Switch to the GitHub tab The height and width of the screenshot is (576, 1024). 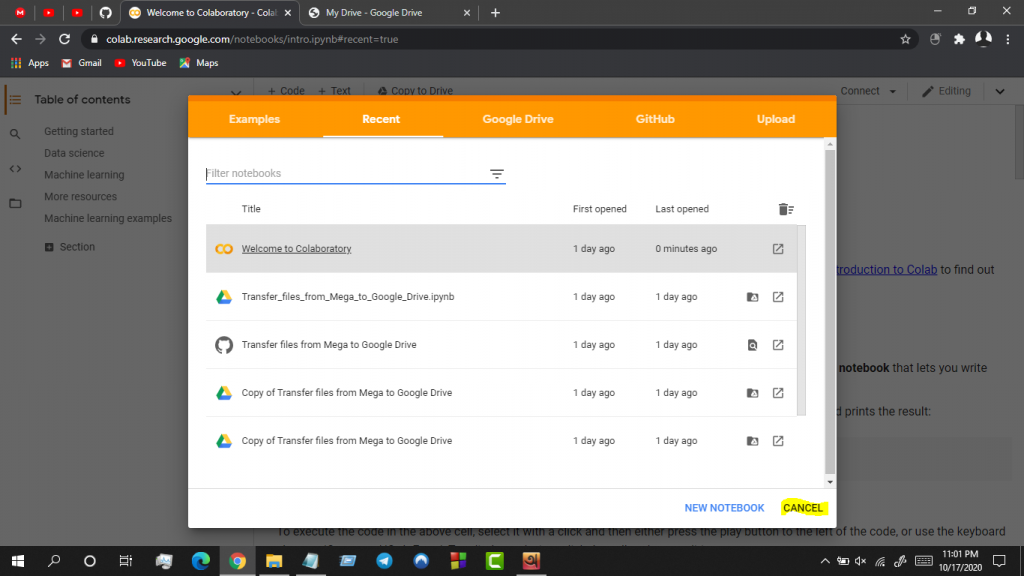(x=655, y=119)
